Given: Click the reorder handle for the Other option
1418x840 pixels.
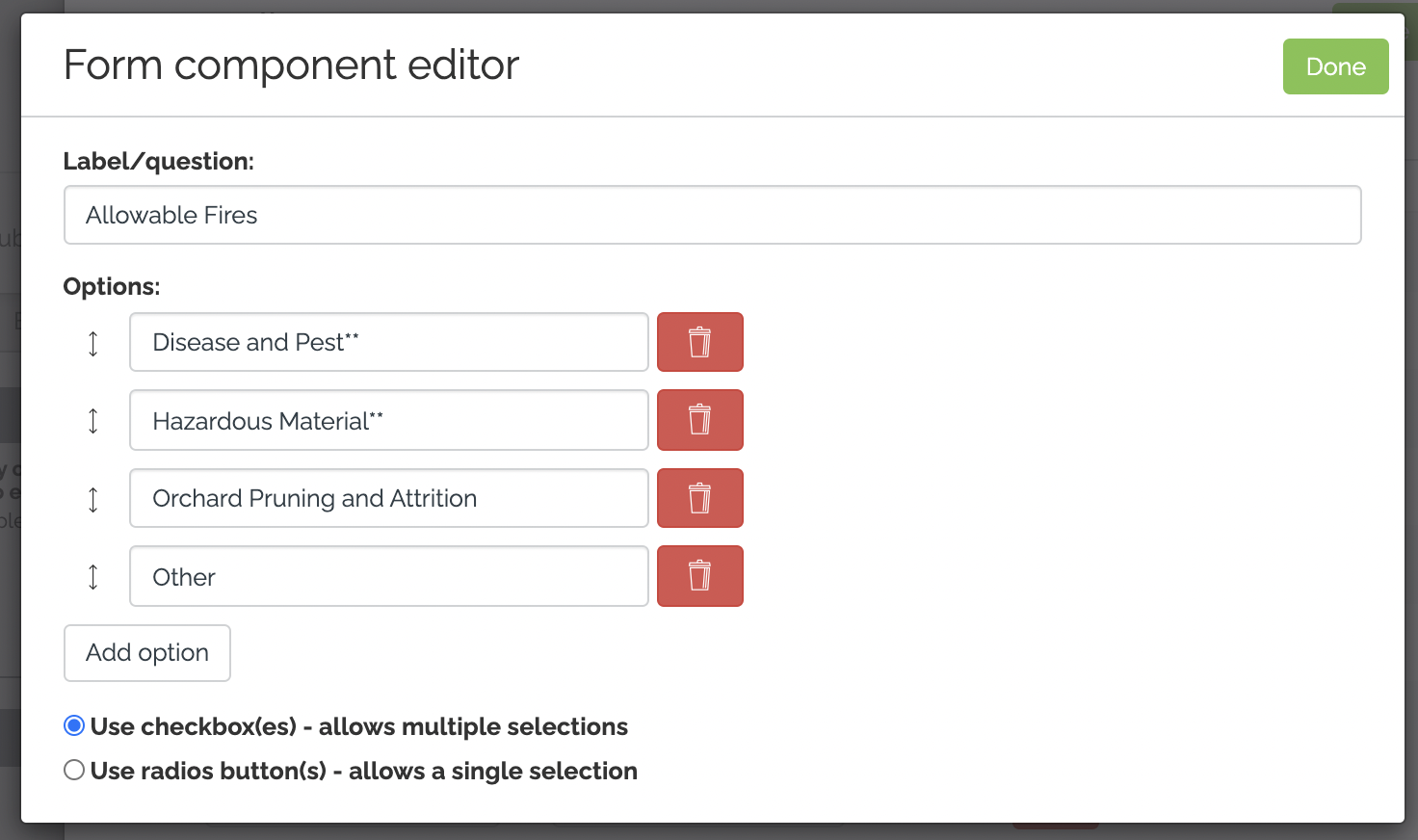Looking at the screenshot, I should pyautogui.click(x=92, y=576).
